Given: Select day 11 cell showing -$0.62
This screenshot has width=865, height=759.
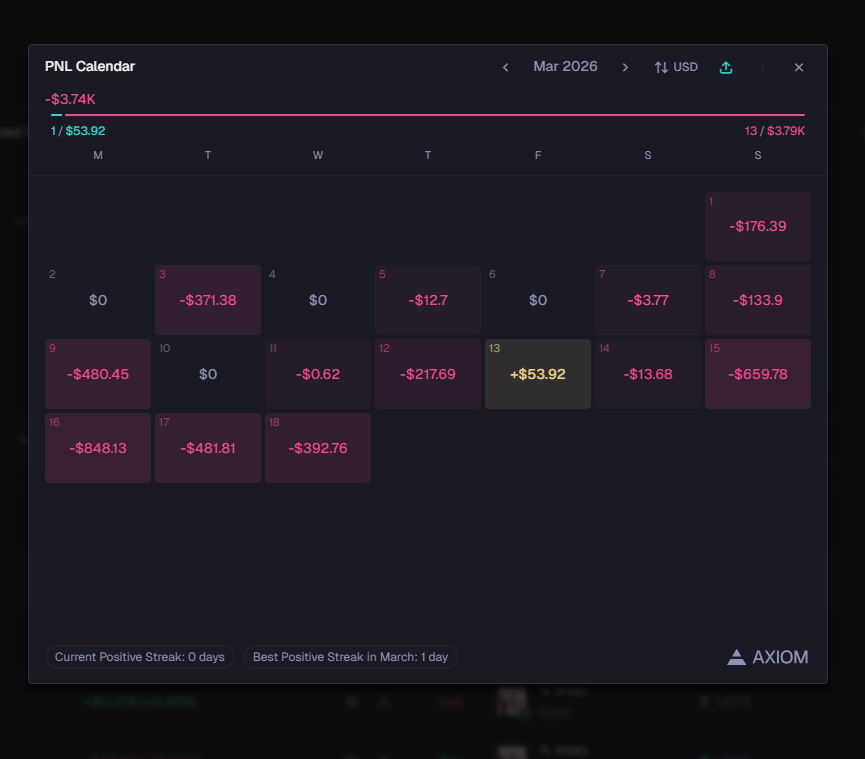Looking at the screenshot, I should point(318,374).
